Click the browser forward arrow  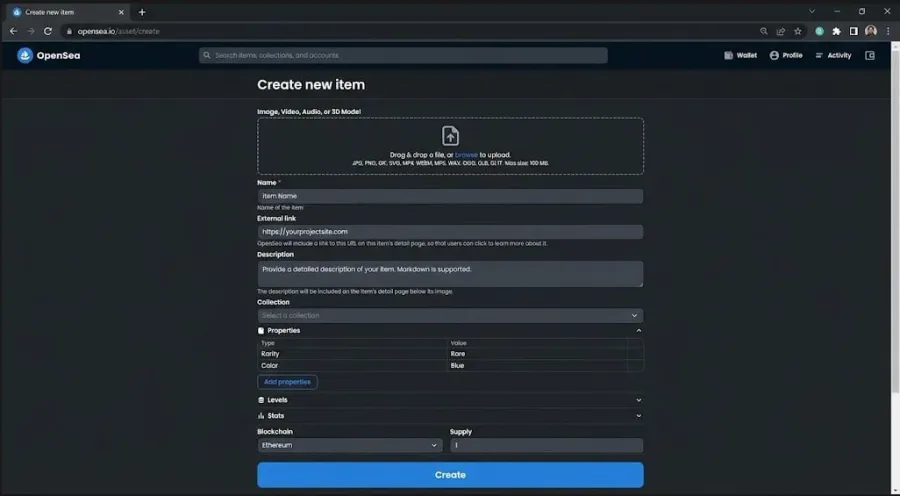[31, 31]
